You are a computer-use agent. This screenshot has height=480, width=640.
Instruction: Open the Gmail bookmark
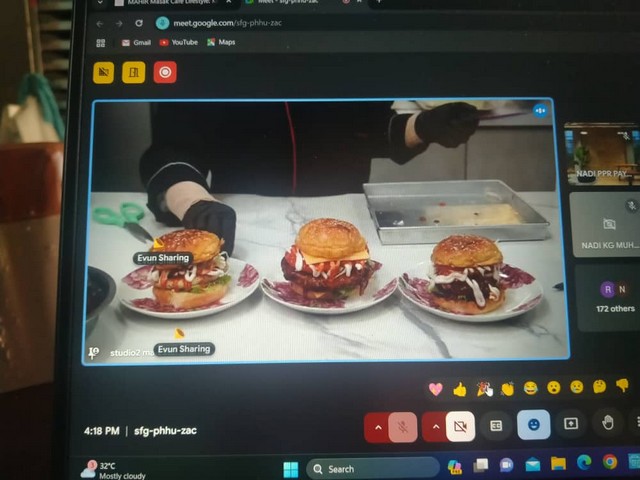[x=136, y=43]
